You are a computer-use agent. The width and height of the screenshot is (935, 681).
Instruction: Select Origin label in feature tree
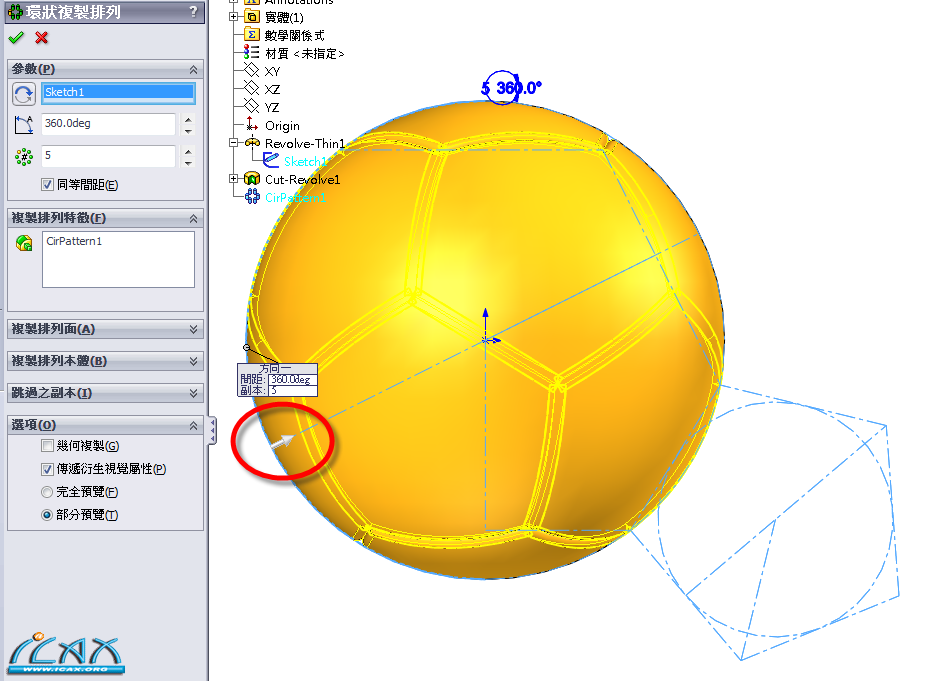[282, 126]
